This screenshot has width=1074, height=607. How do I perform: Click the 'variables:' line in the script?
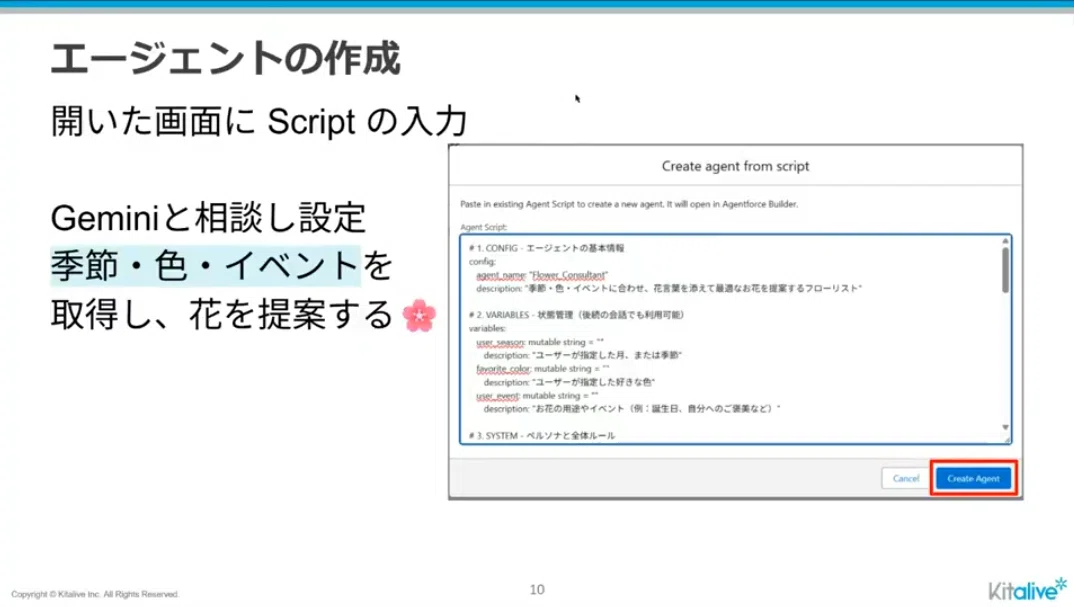point(487,328)
